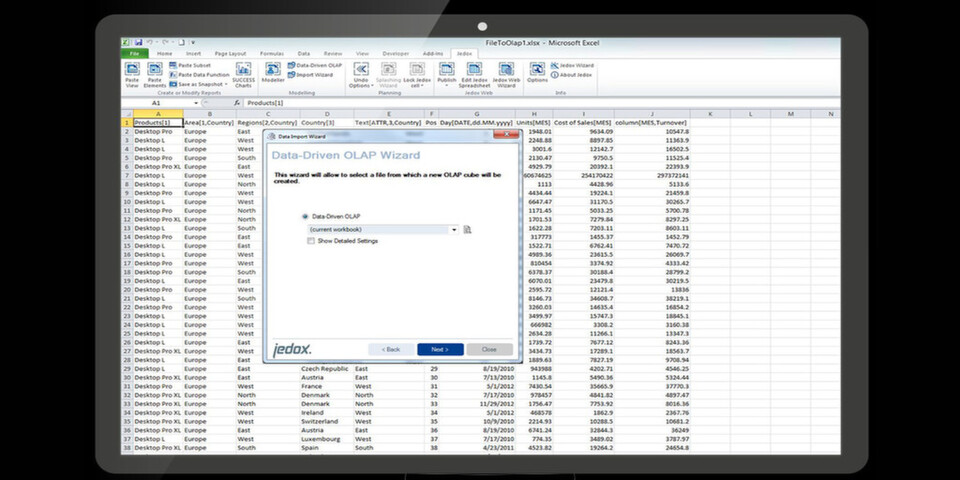960x480 pixels.
Task: Enable Show Detailed Settings checkbox
Action: pos(311,241)
